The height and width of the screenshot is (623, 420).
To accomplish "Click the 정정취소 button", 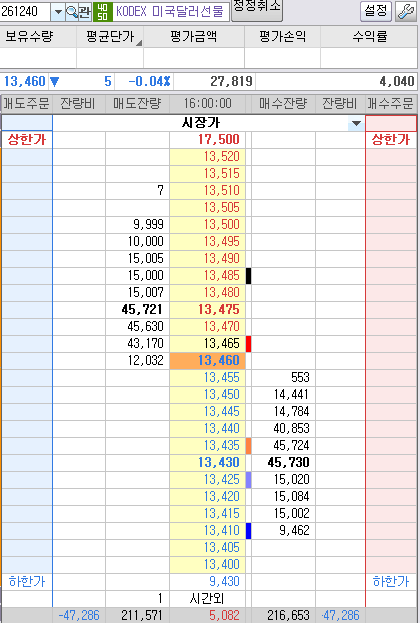I will click(257, 9).
